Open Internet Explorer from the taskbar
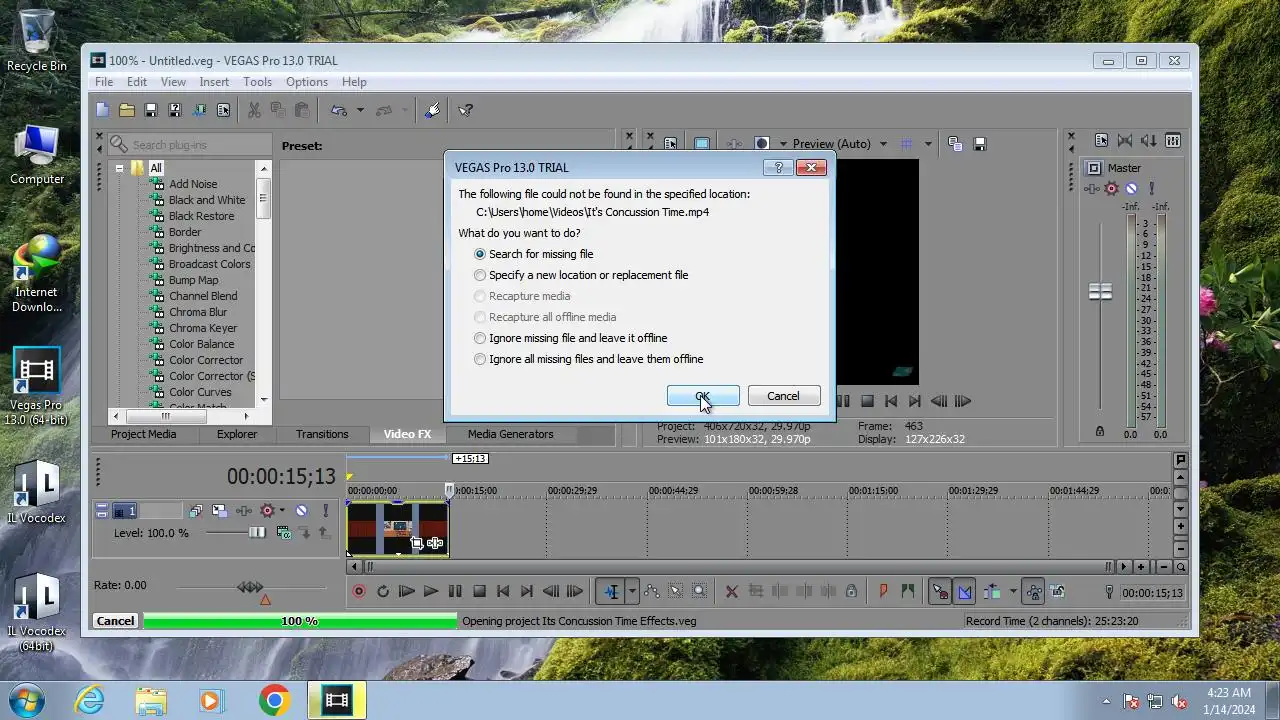 pyautogui.click(x=90, y=700)
